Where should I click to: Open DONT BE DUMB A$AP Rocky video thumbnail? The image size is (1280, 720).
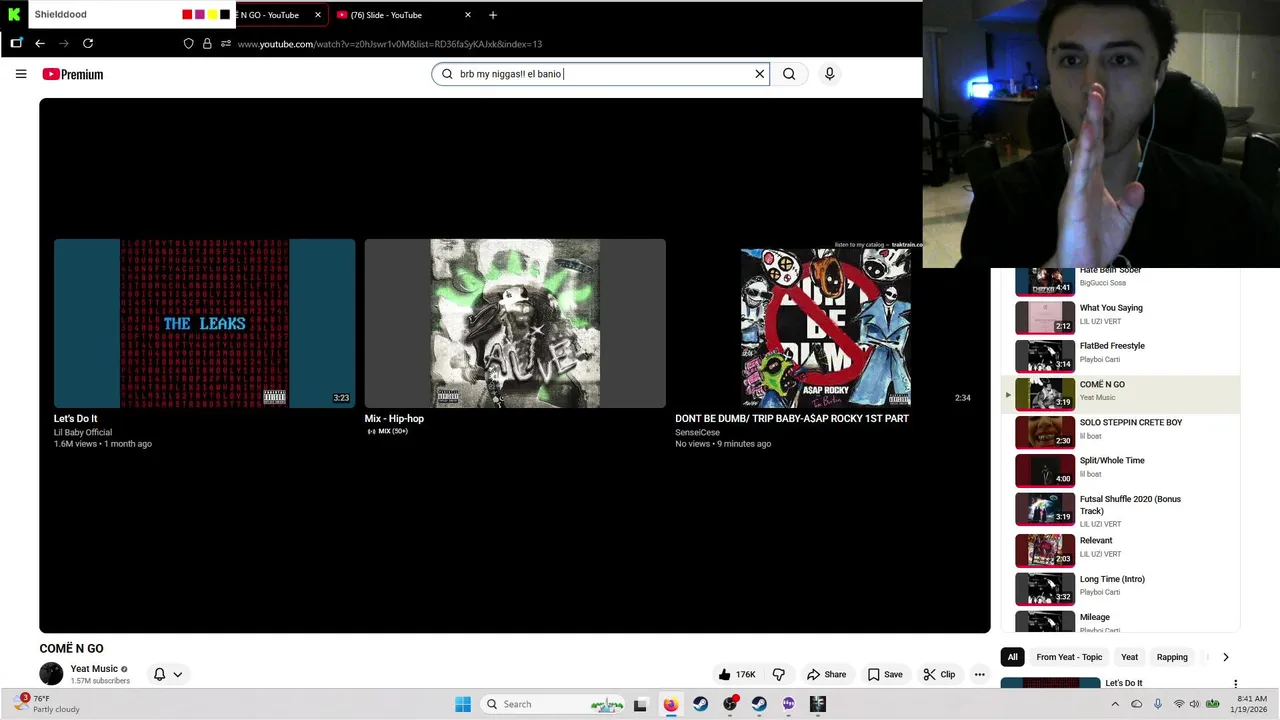point(825,323)
